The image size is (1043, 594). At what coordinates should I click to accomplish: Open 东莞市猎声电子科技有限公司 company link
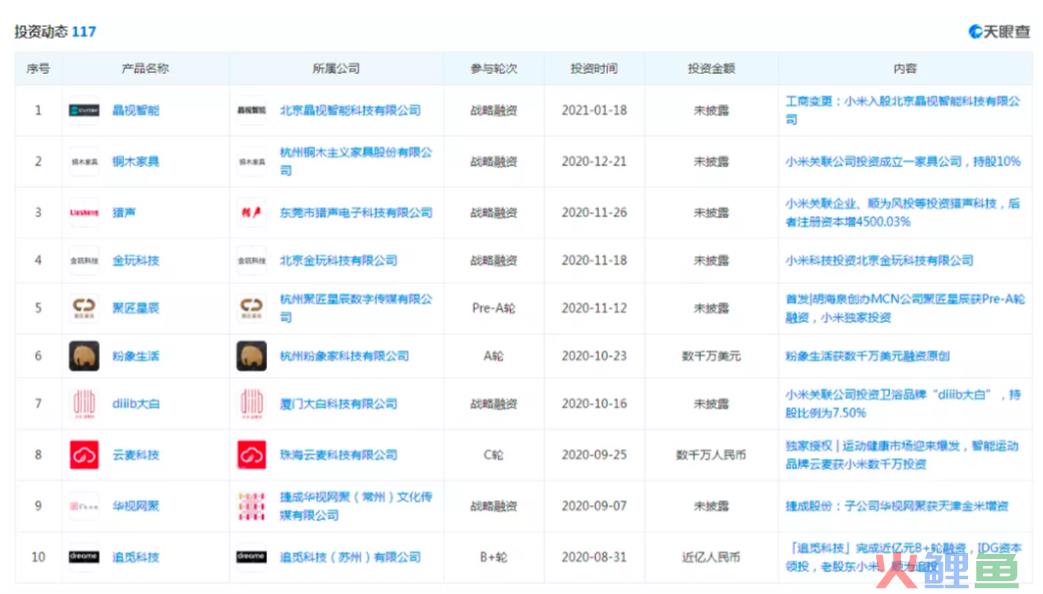pyautogui.click(x=356, y=213)
